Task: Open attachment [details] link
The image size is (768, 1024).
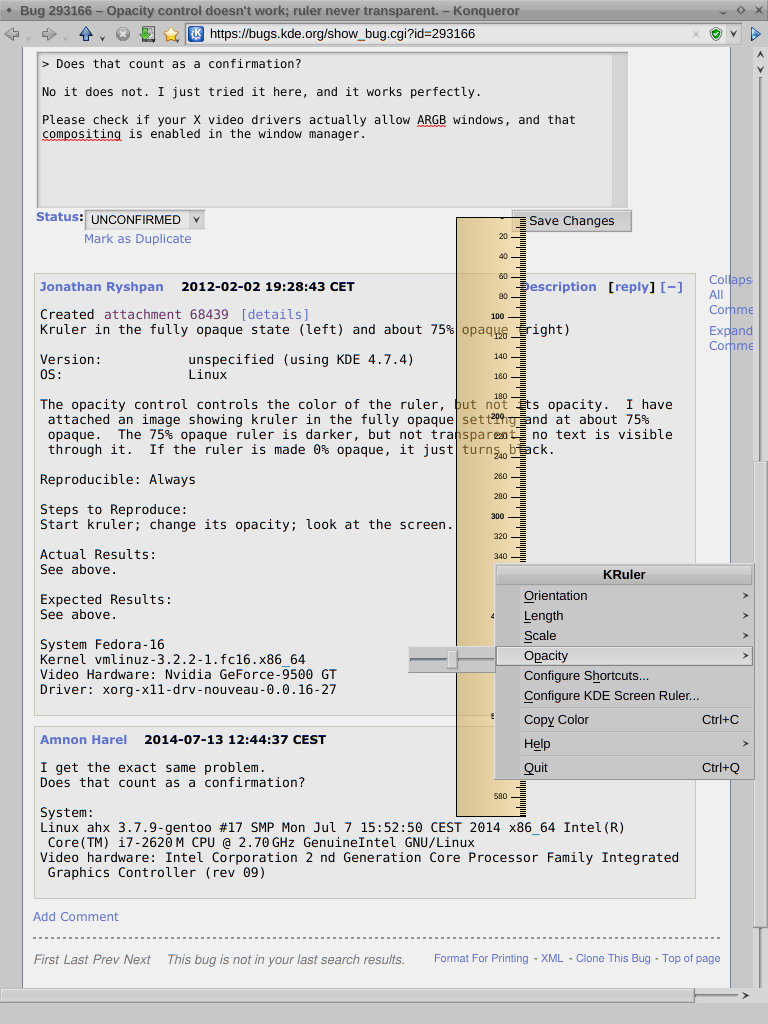Action: (275, 315)
